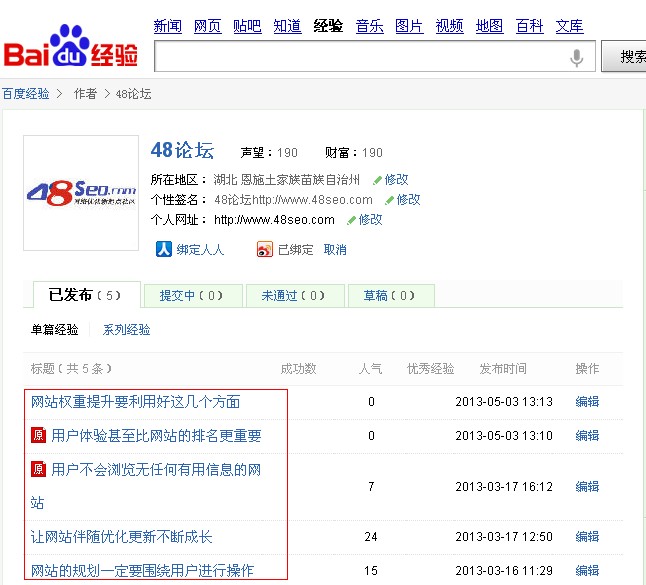Click the date 2013-03-16 11:29
This screenshot has height=585, width=646.
coord(504,571)
